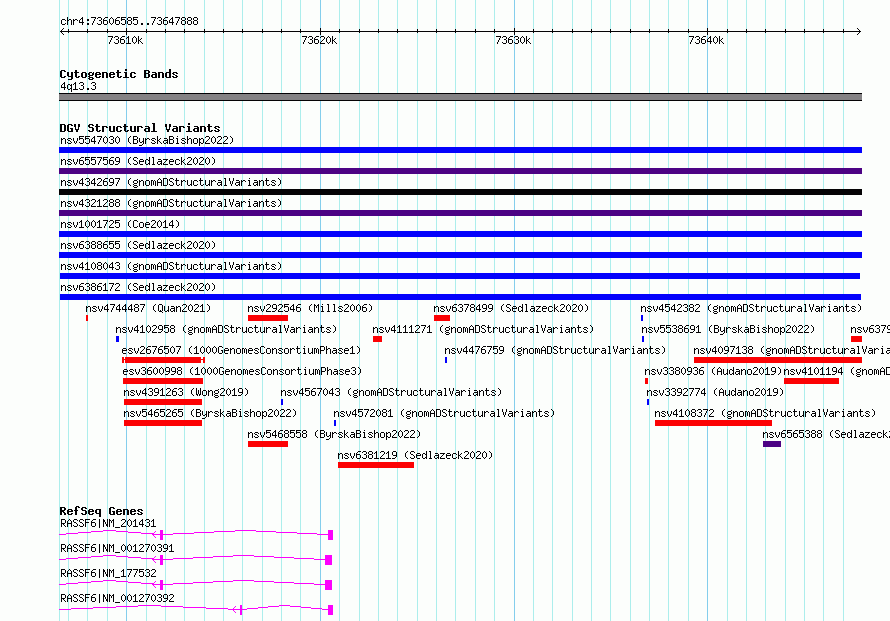
Task: Click the end exon box of NM_201431
Action: pyautogui.click(x=330, y=535)
